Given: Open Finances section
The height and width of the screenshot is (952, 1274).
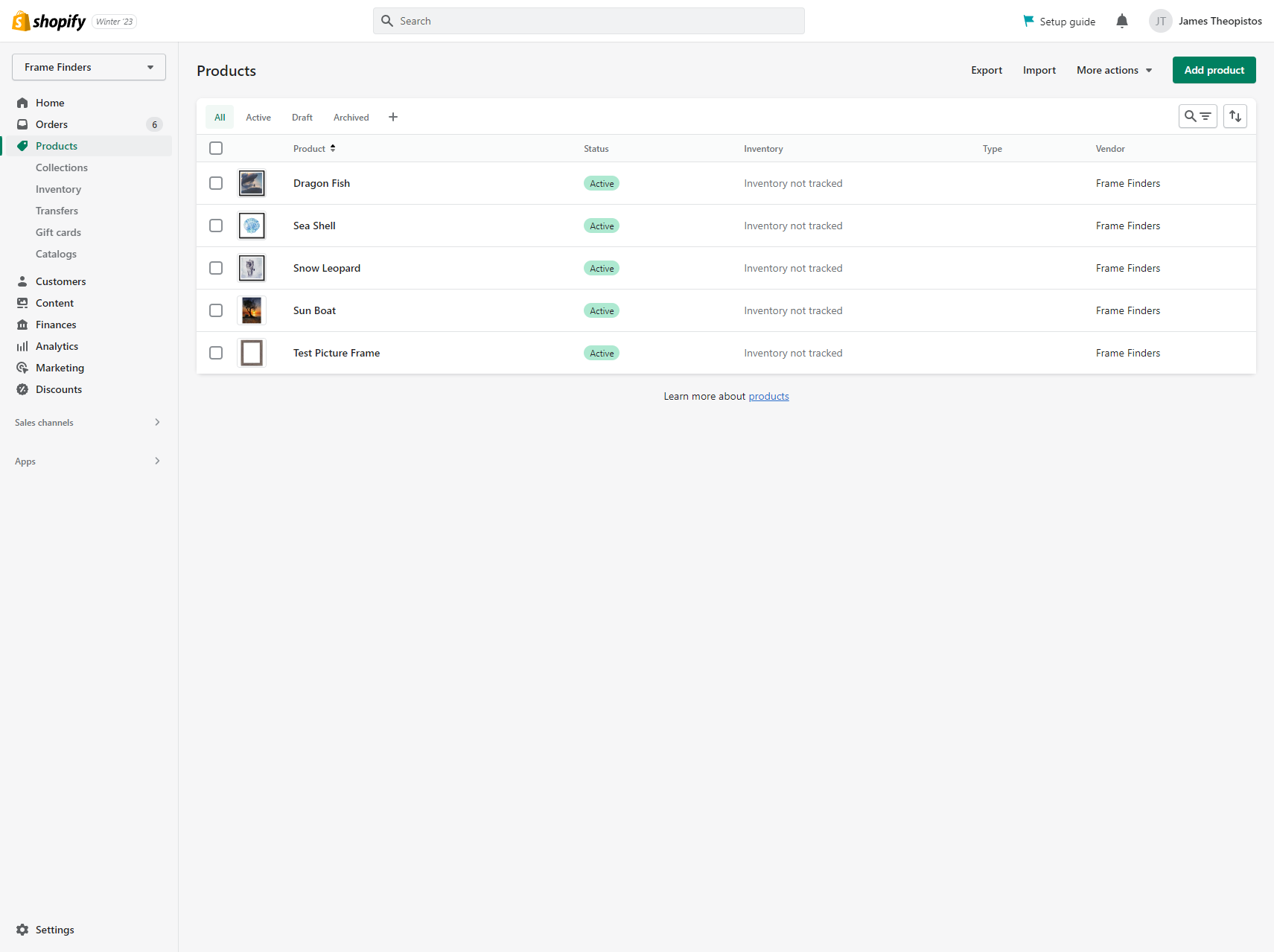Looking at the screenshot, I should 56,325.
